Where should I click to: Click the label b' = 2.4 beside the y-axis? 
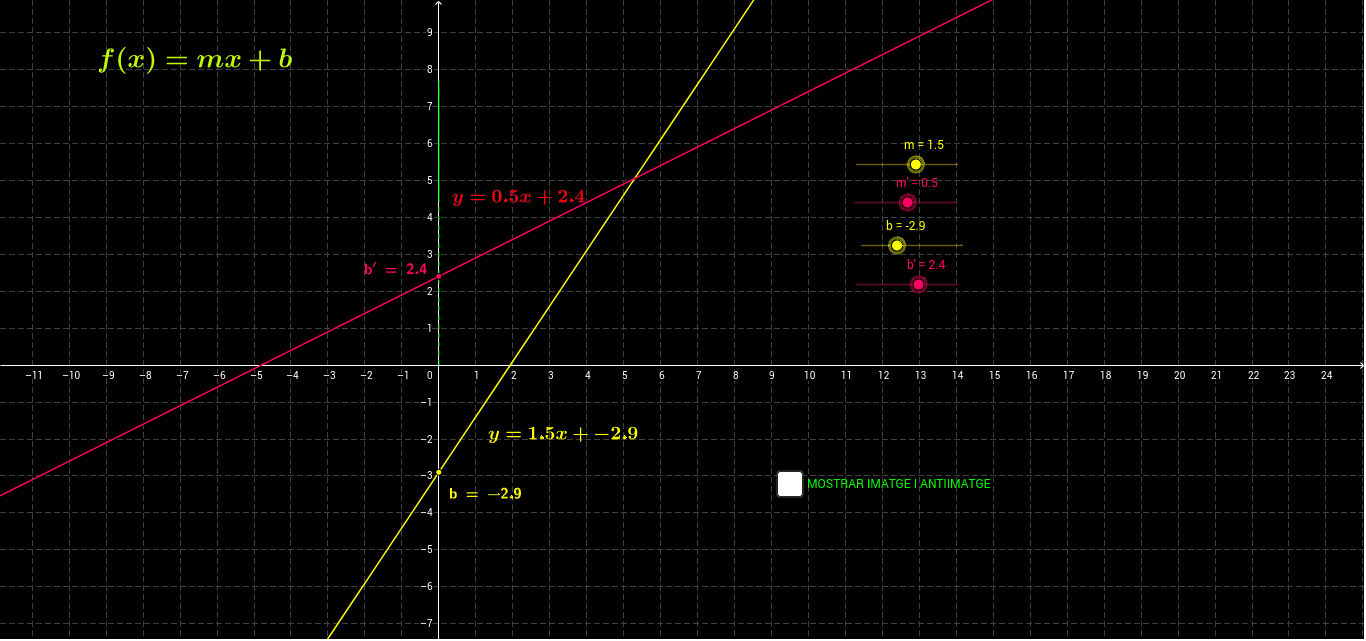(x=395, y=269)
